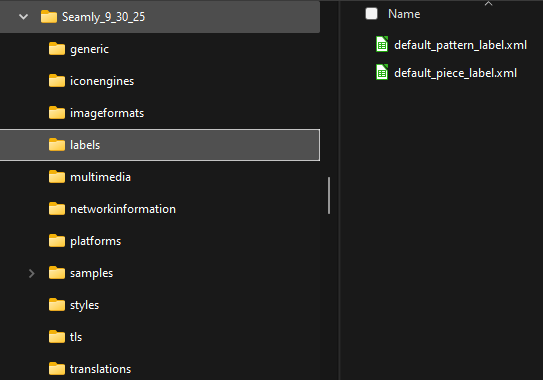This screenshot has height=380, width=543.
Task: Open the networkinformation folder in the tree
Action: (123, 209)
